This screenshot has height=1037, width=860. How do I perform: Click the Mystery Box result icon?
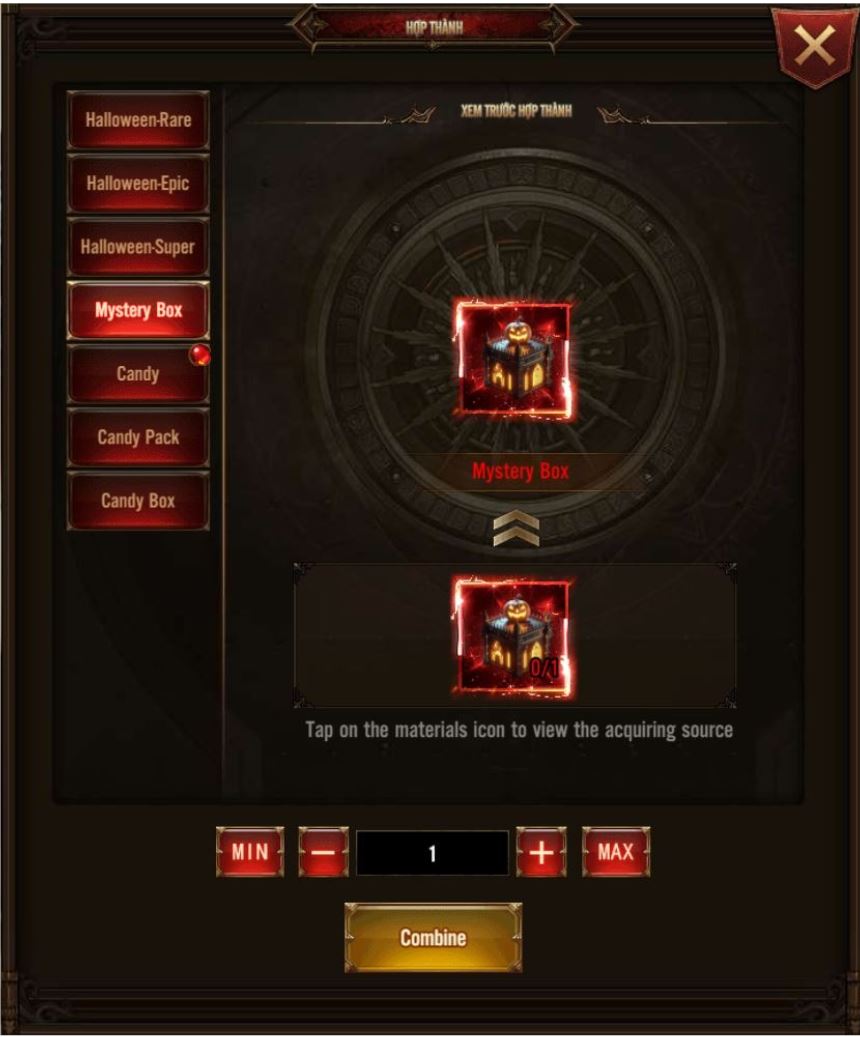pyautogui.click(x=514, y=359)
